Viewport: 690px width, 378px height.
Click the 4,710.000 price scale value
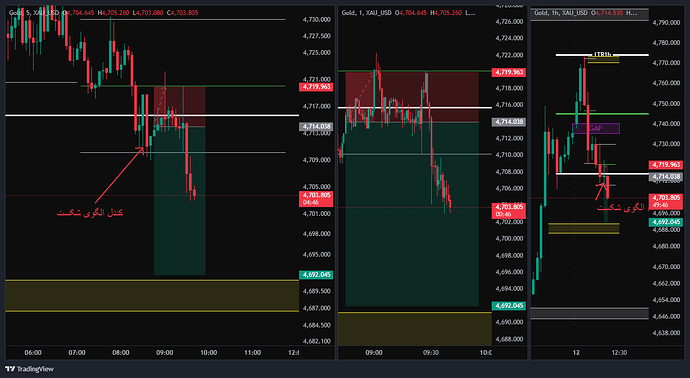[510, 155]
